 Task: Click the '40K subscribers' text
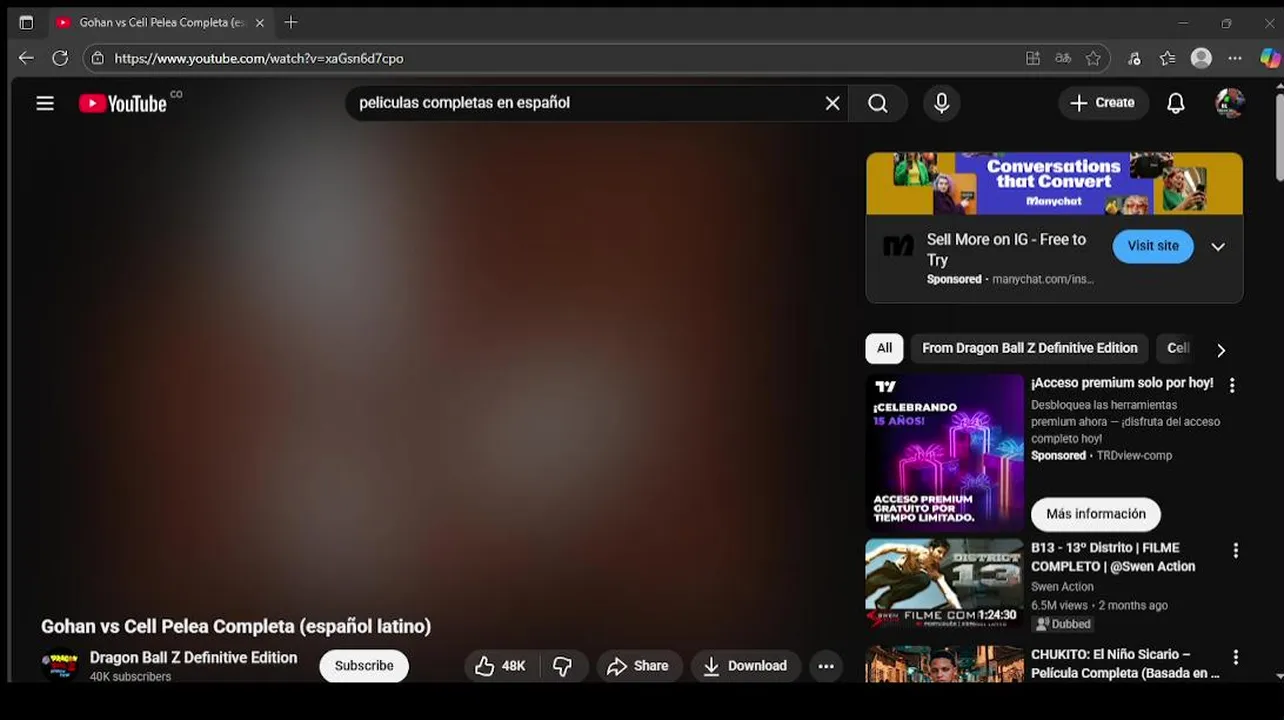[130, 677]
